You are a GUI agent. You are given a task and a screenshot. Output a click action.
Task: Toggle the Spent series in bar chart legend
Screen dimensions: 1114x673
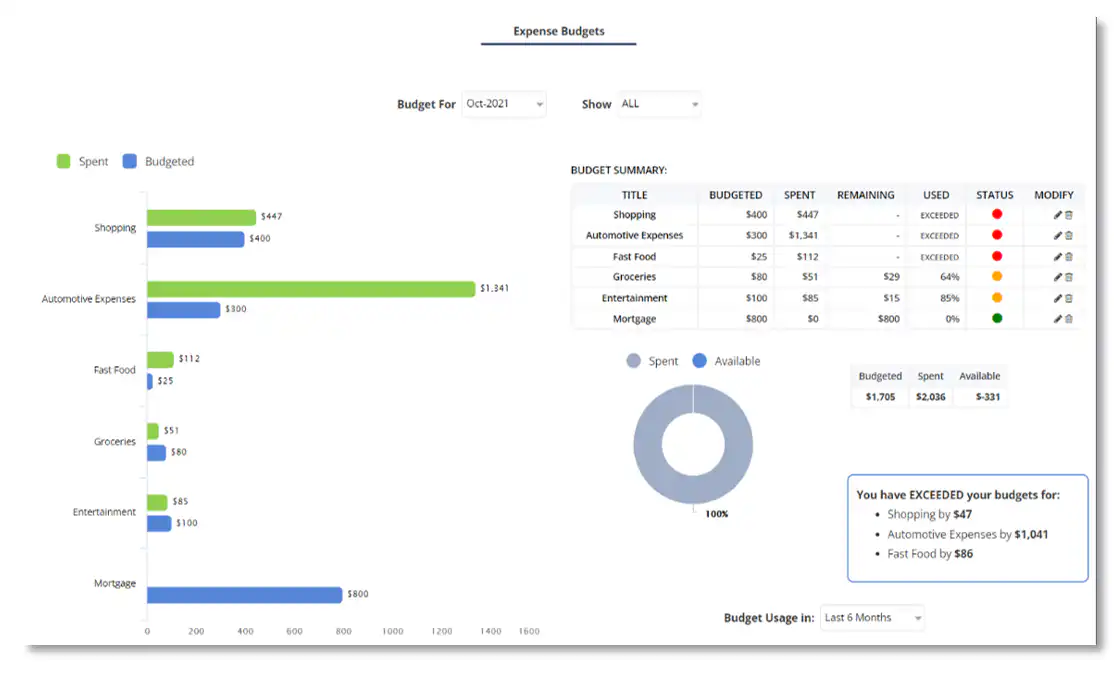[82, 162]
